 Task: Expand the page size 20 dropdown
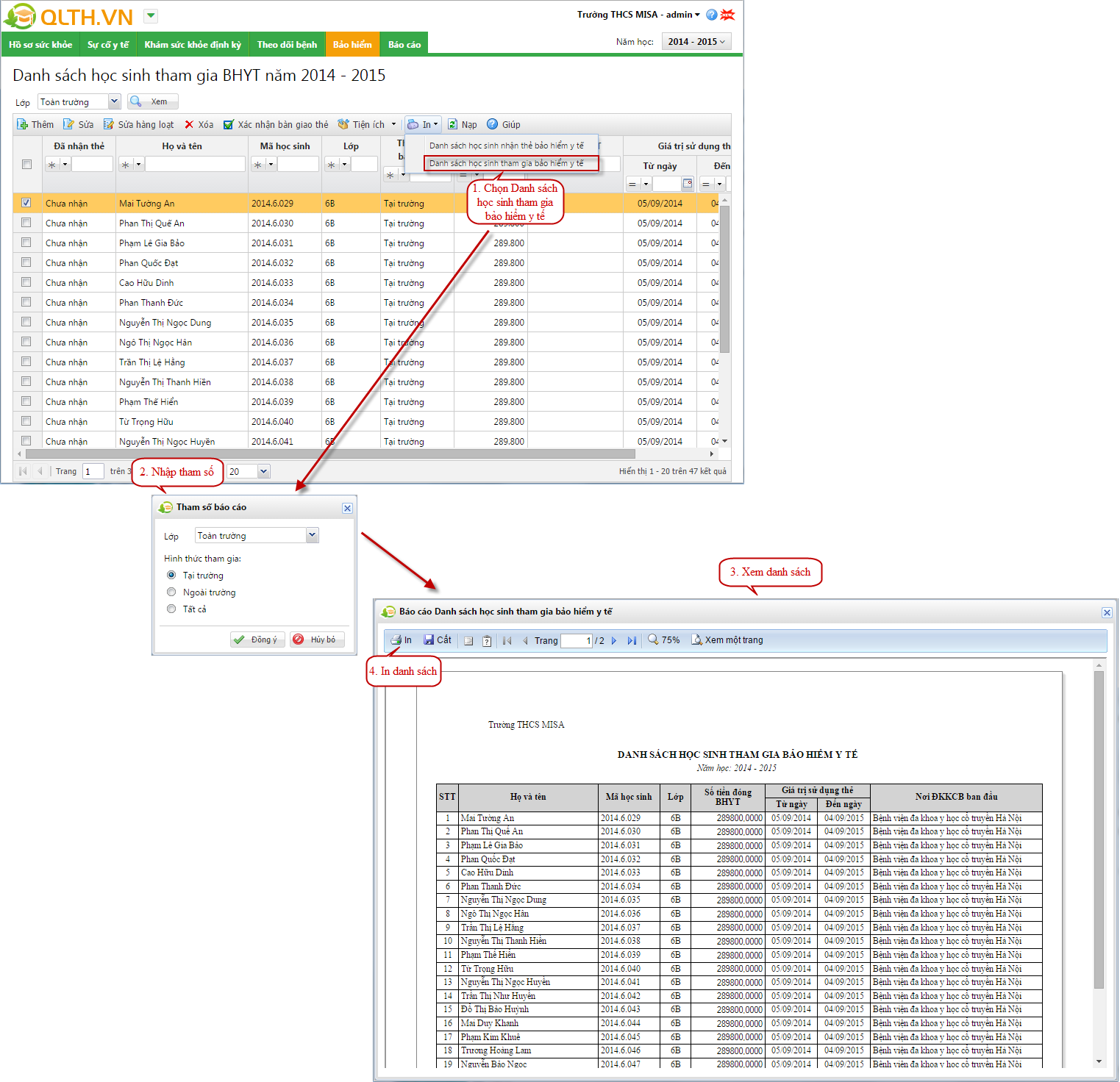coord(264,471)
